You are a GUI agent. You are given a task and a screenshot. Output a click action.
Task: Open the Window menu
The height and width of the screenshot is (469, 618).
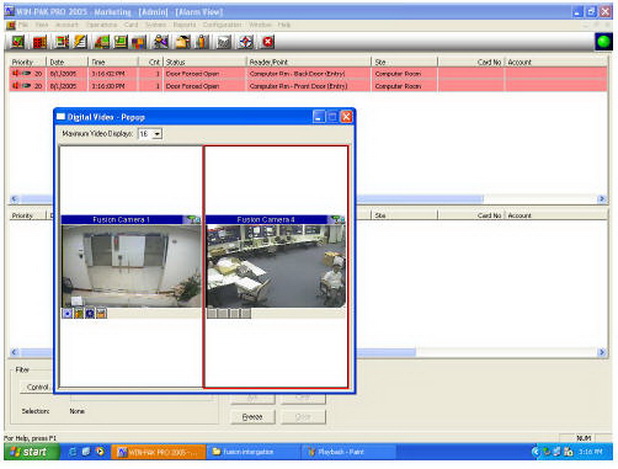coord(260,25)
